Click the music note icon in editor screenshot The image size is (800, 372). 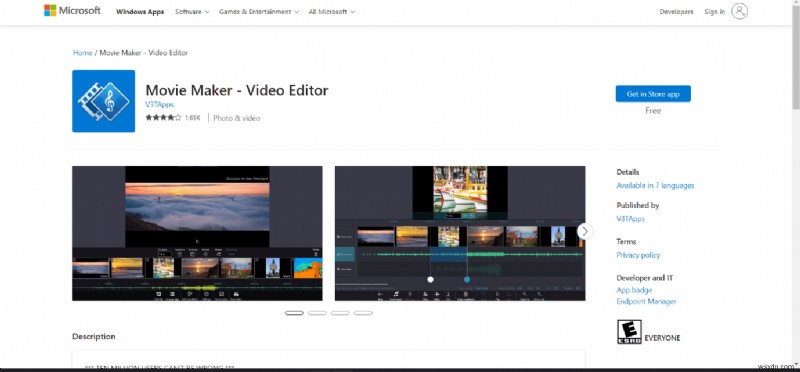point(395,295)
